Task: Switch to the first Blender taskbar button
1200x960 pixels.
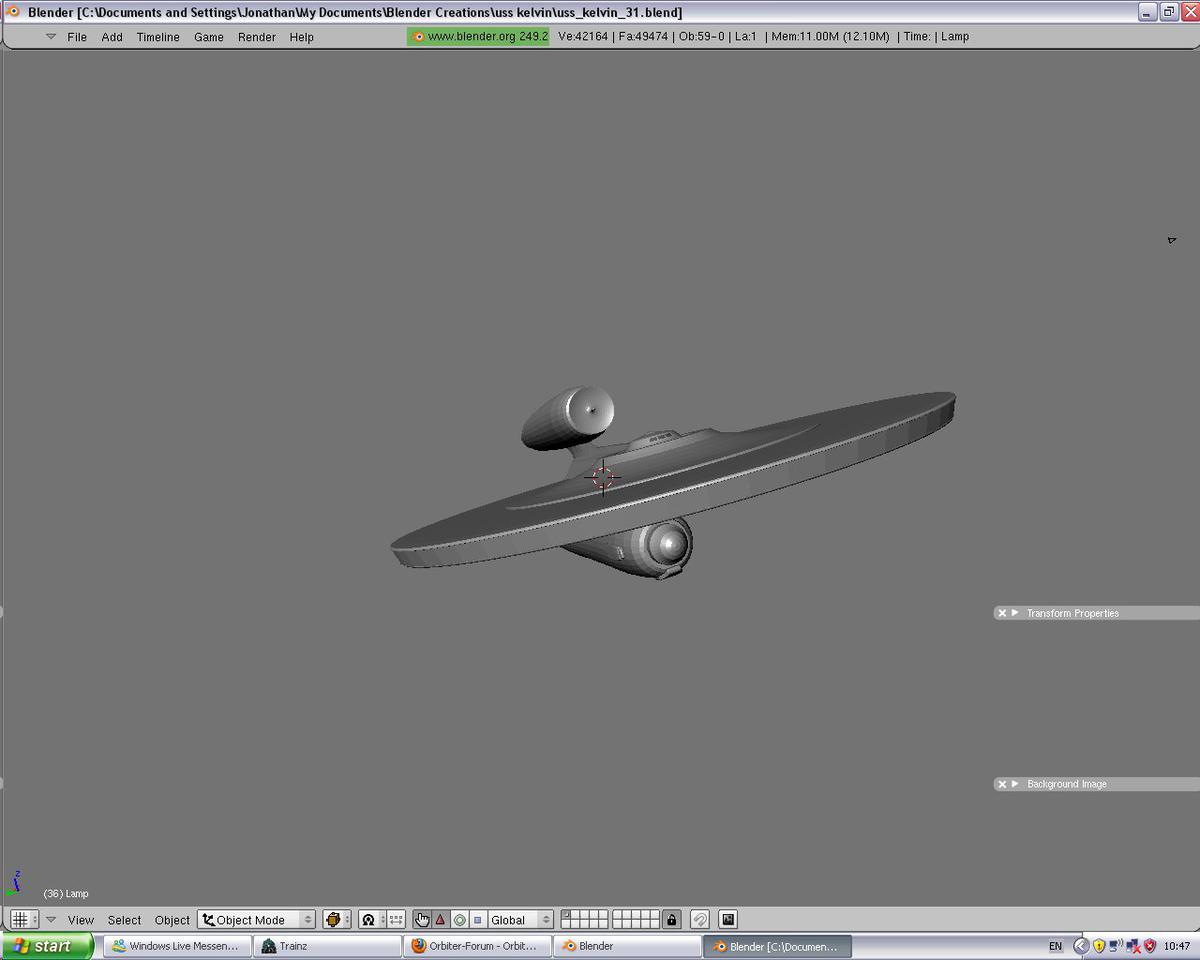Action: pyautogui.click(x=627, y=946)
